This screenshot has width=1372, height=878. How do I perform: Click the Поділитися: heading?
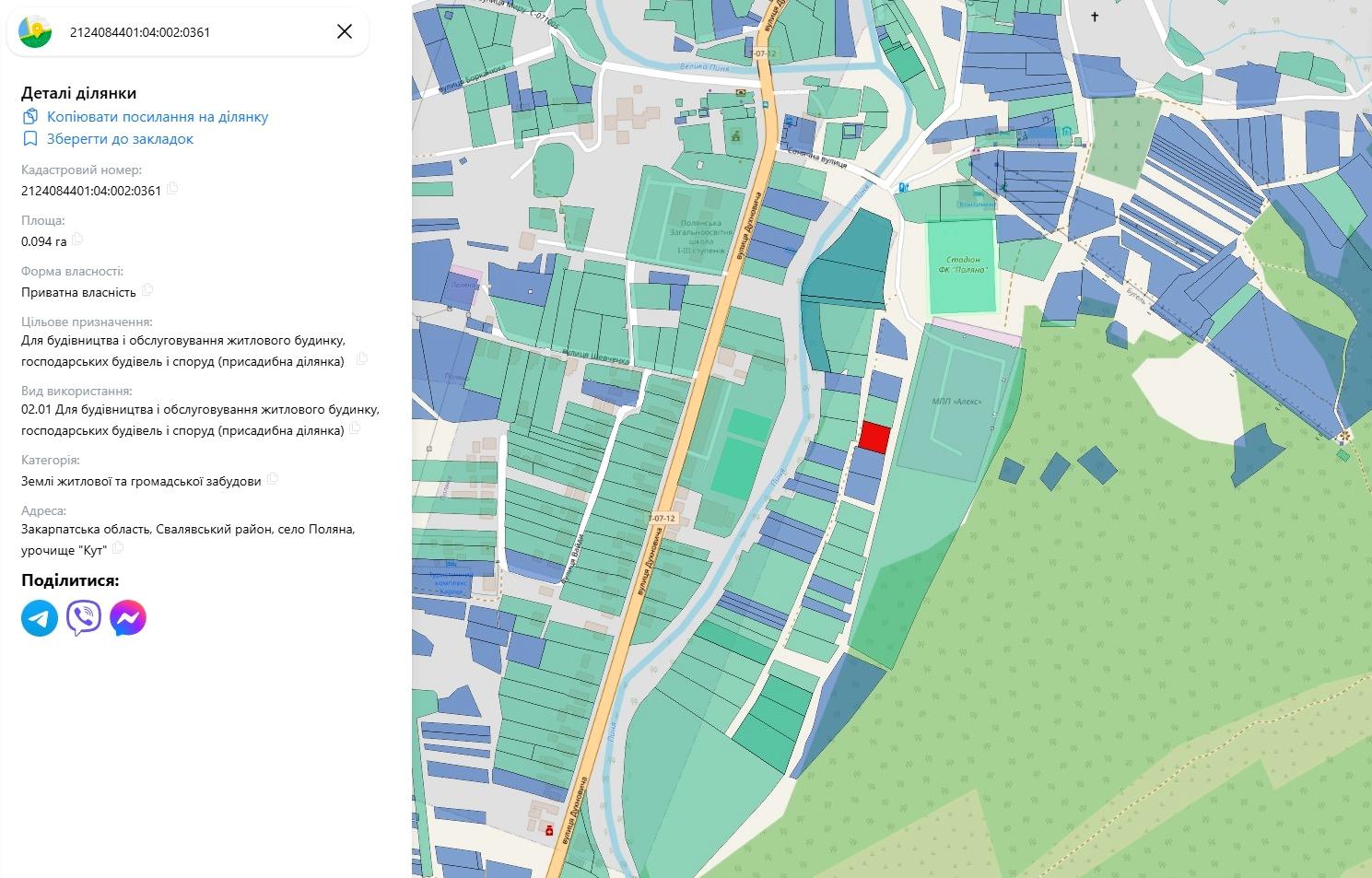point(70,580)
